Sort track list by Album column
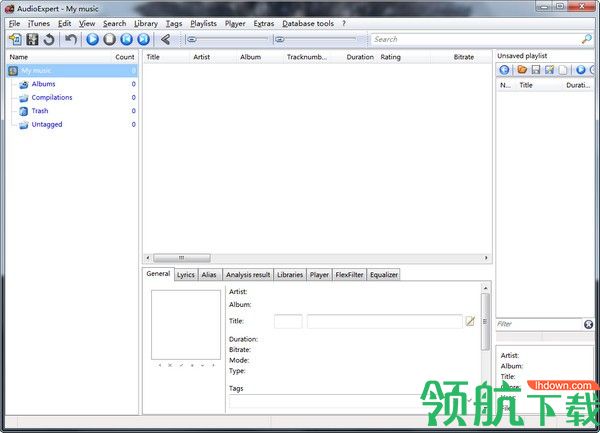 click(x=251, y=57)
